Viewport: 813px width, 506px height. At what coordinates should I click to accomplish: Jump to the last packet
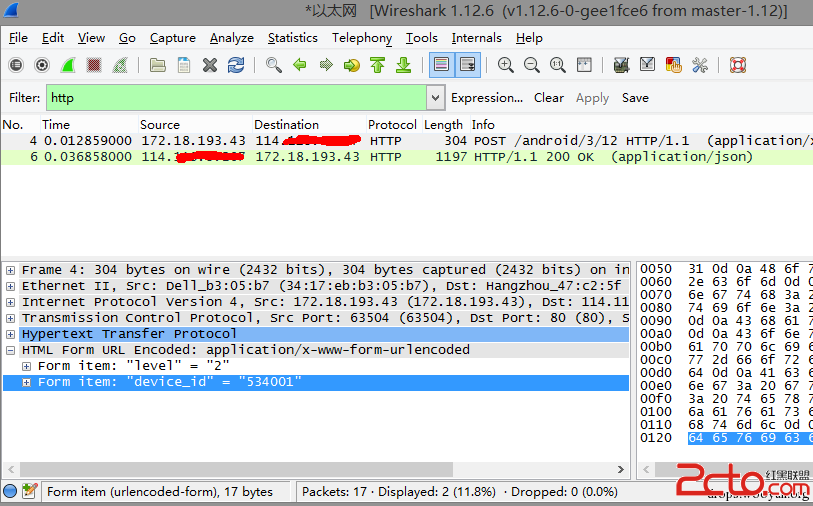tap(403, 65)
